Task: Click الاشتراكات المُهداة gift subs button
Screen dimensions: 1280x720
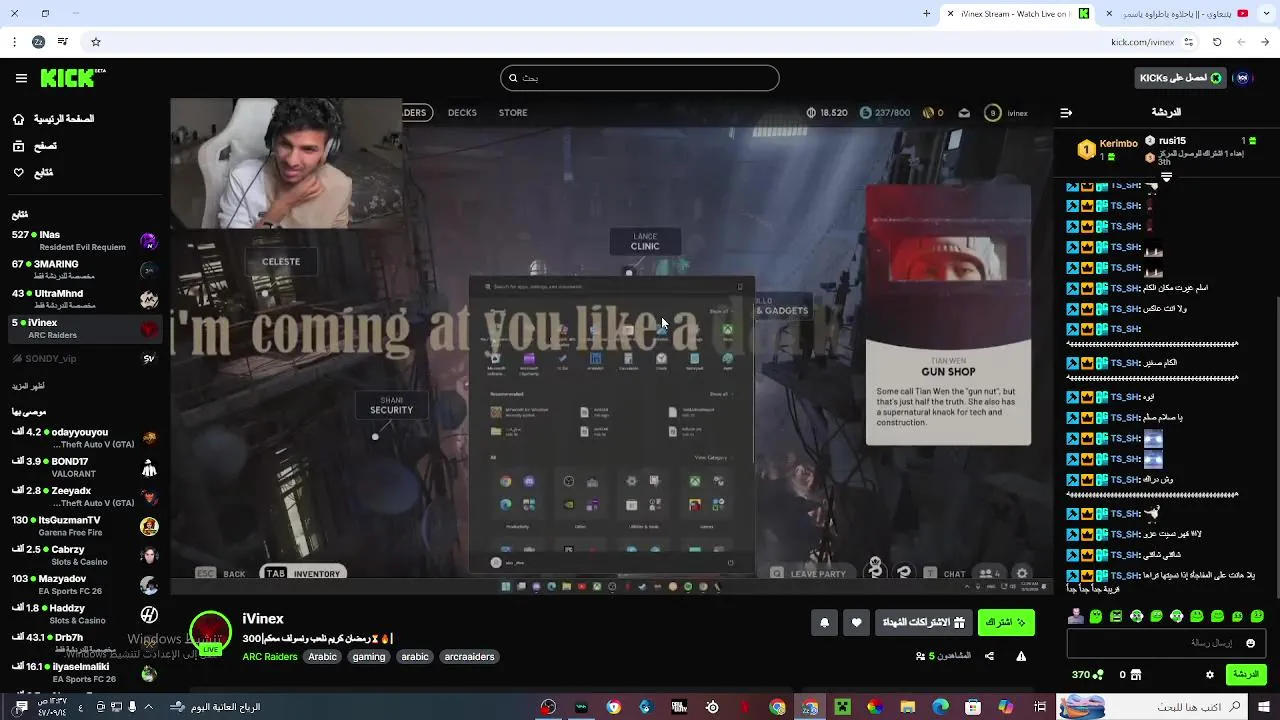Action: tap(923, 623)
